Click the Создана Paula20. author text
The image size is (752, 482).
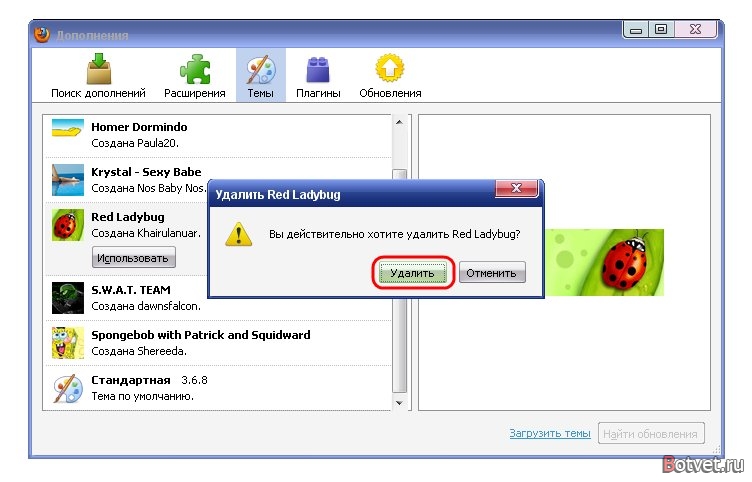coord(135,143)
